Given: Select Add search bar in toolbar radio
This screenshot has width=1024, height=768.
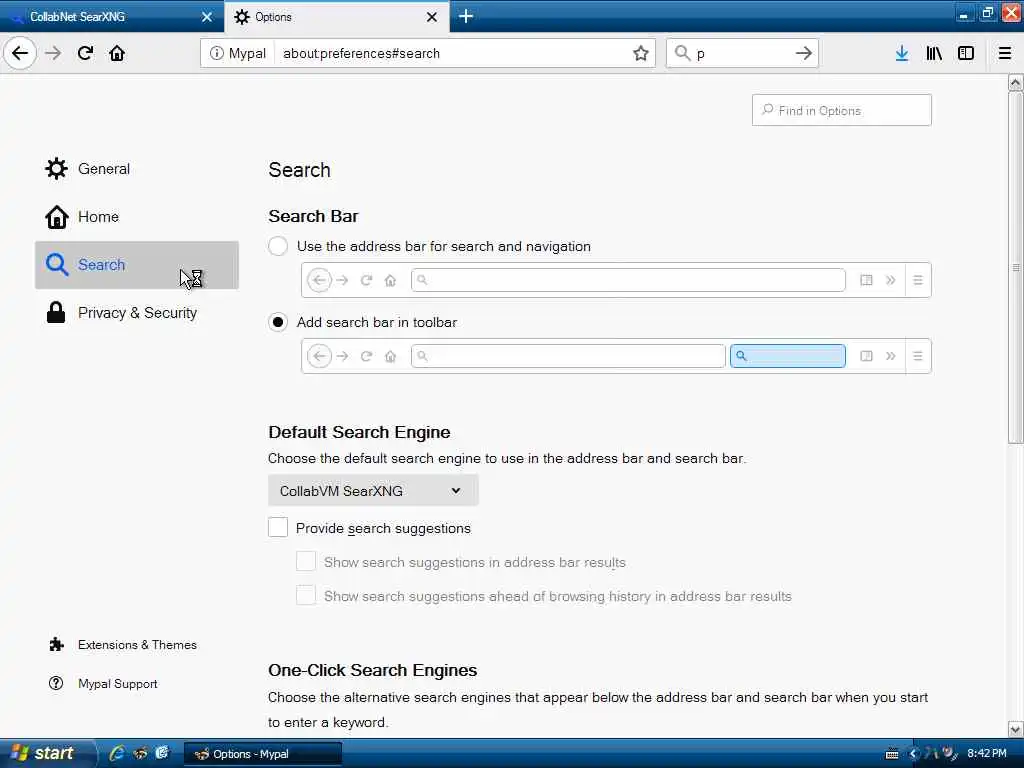Looking at the screenshot, I should click(x=278, y=322).
